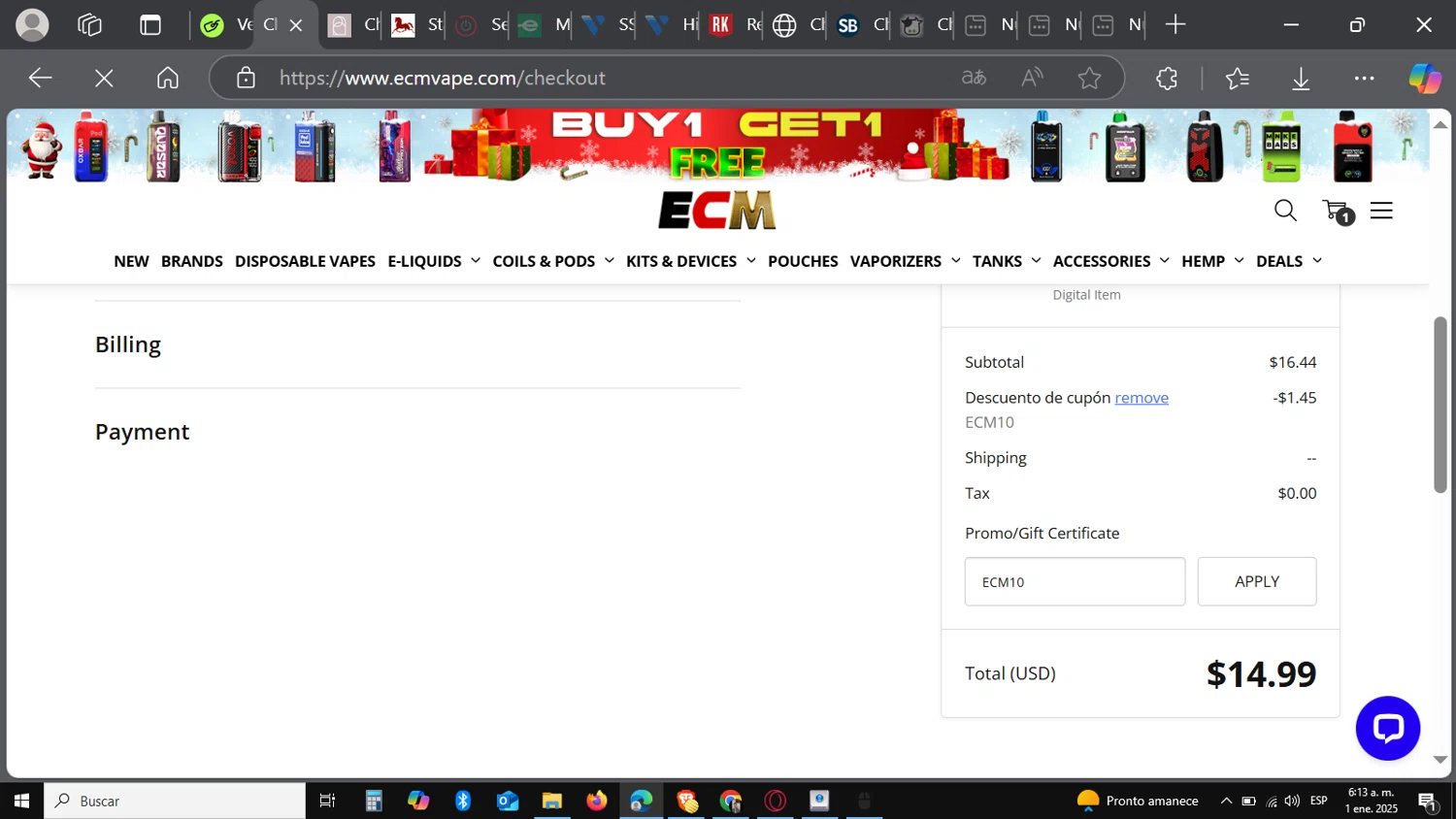
Task: Open the favorites list
Action: [x=1237, y=78]
